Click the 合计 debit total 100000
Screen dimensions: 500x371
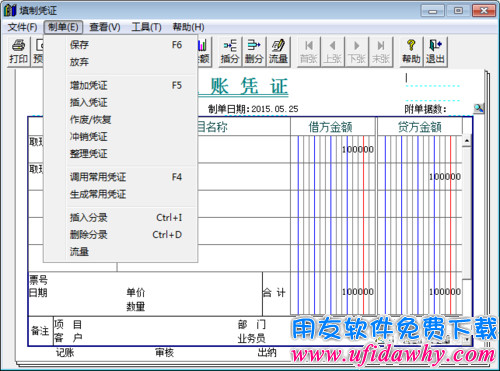point(358,292)
